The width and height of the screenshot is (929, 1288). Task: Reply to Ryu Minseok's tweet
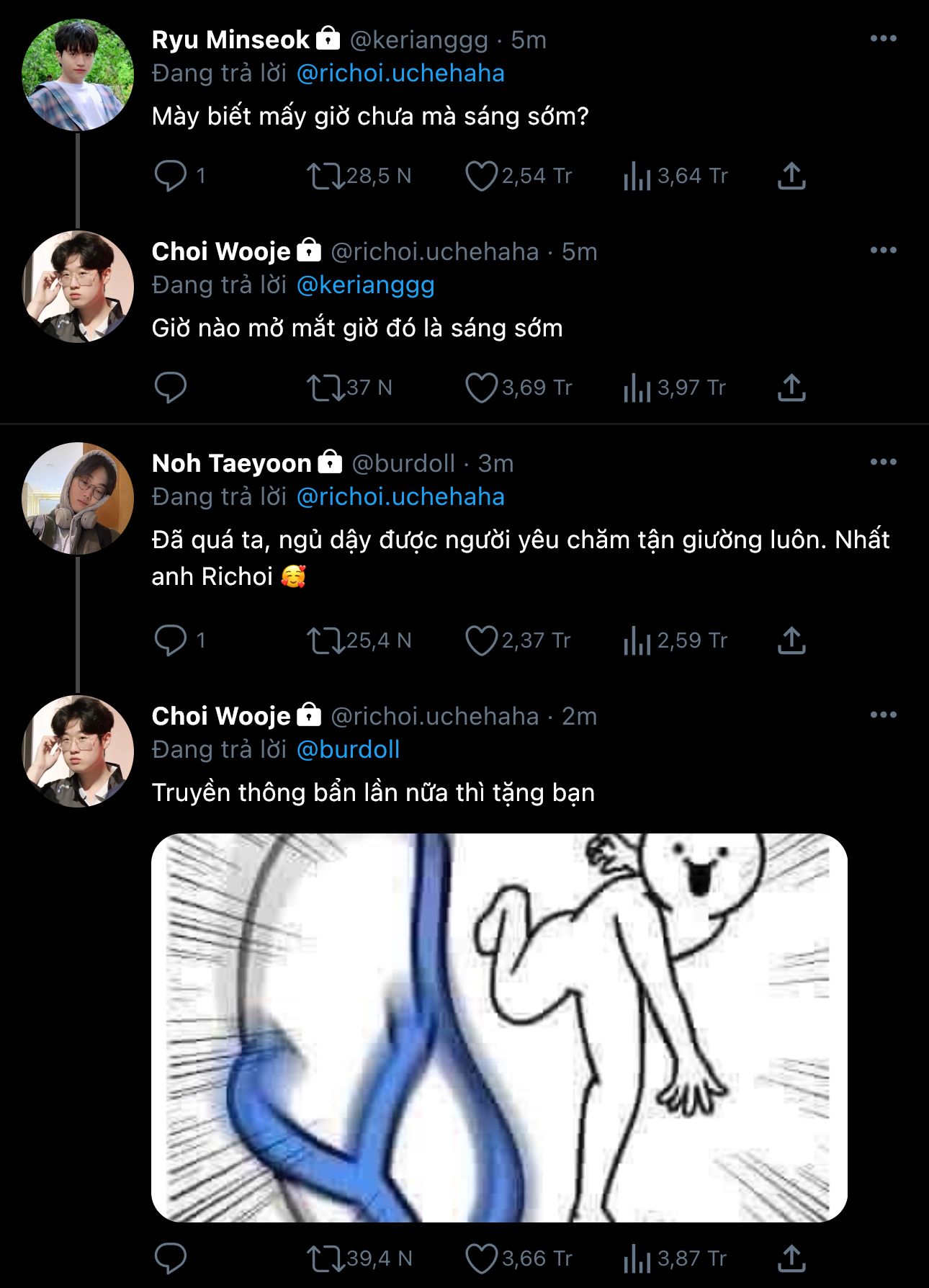pyautogui.click(x=171, y=176)
